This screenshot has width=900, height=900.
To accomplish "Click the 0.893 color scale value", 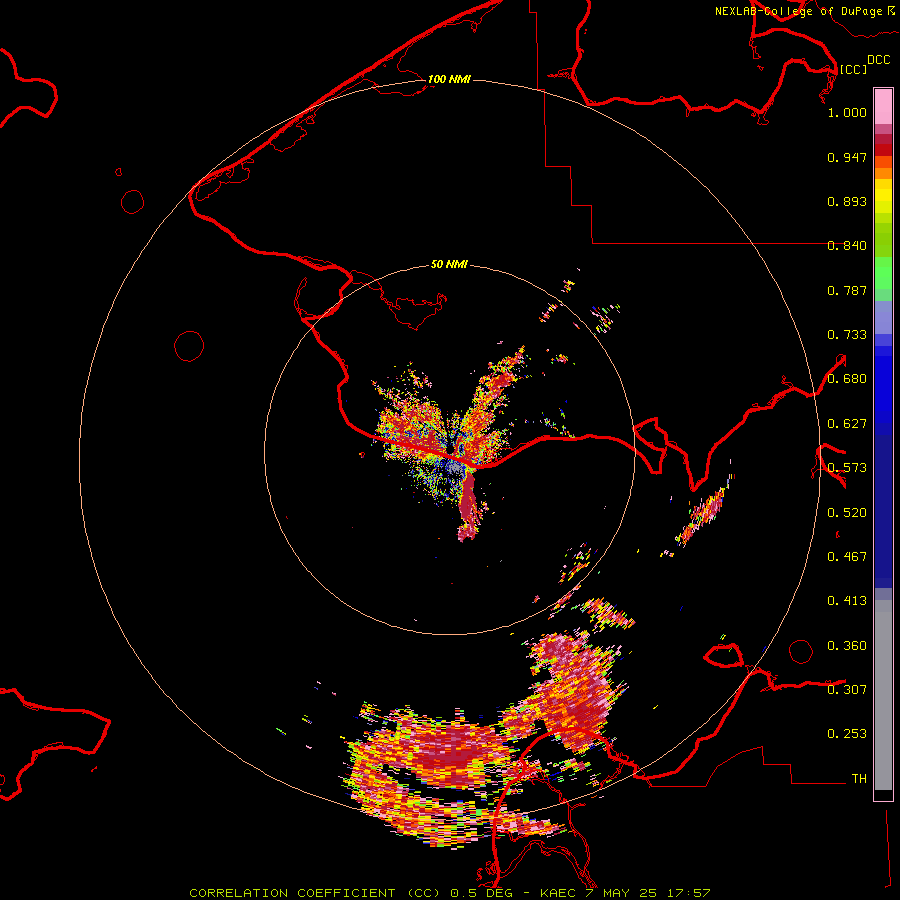I will coord(847,201).
